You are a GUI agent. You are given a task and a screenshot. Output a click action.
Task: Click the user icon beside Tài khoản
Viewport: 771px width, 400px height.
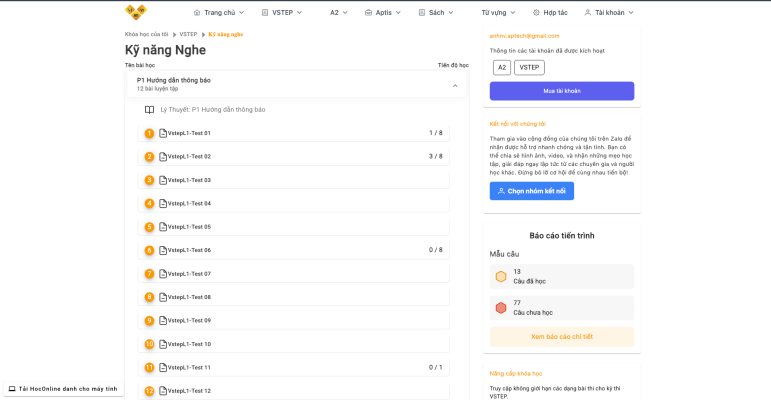(588, 12)
